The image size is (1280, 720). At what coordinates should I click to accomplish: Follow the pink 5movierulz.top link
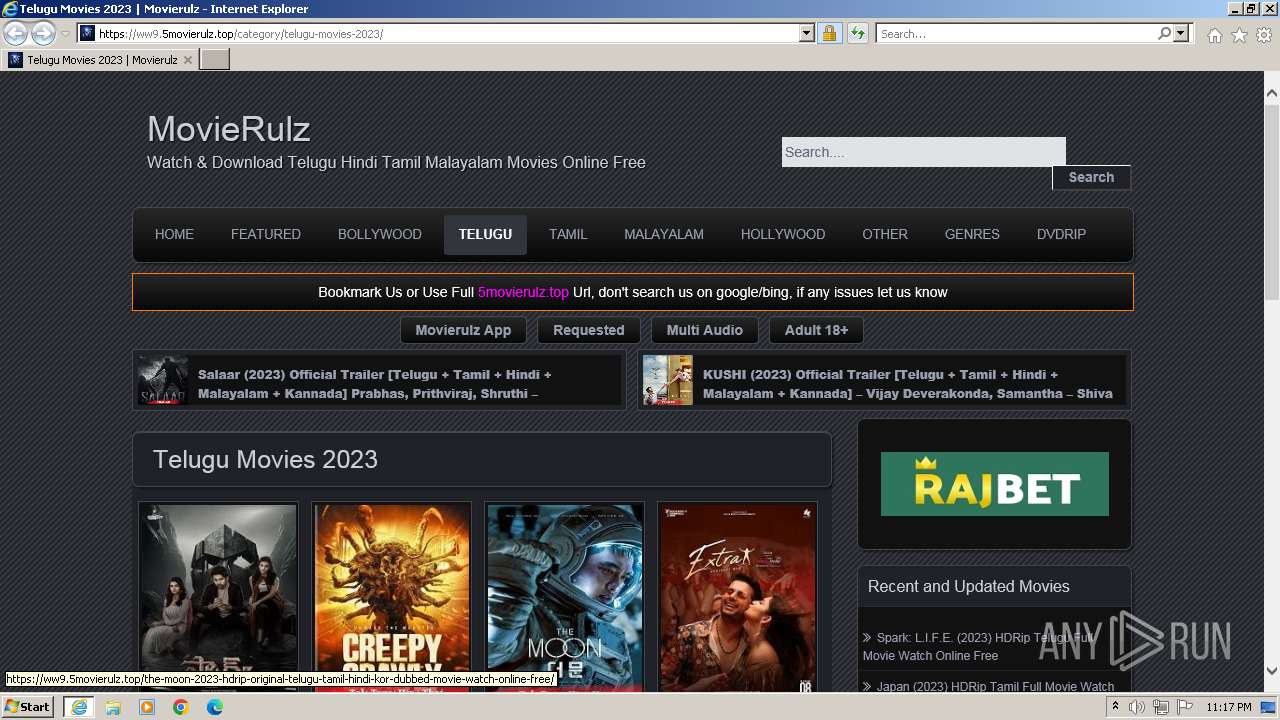[523, 292]
